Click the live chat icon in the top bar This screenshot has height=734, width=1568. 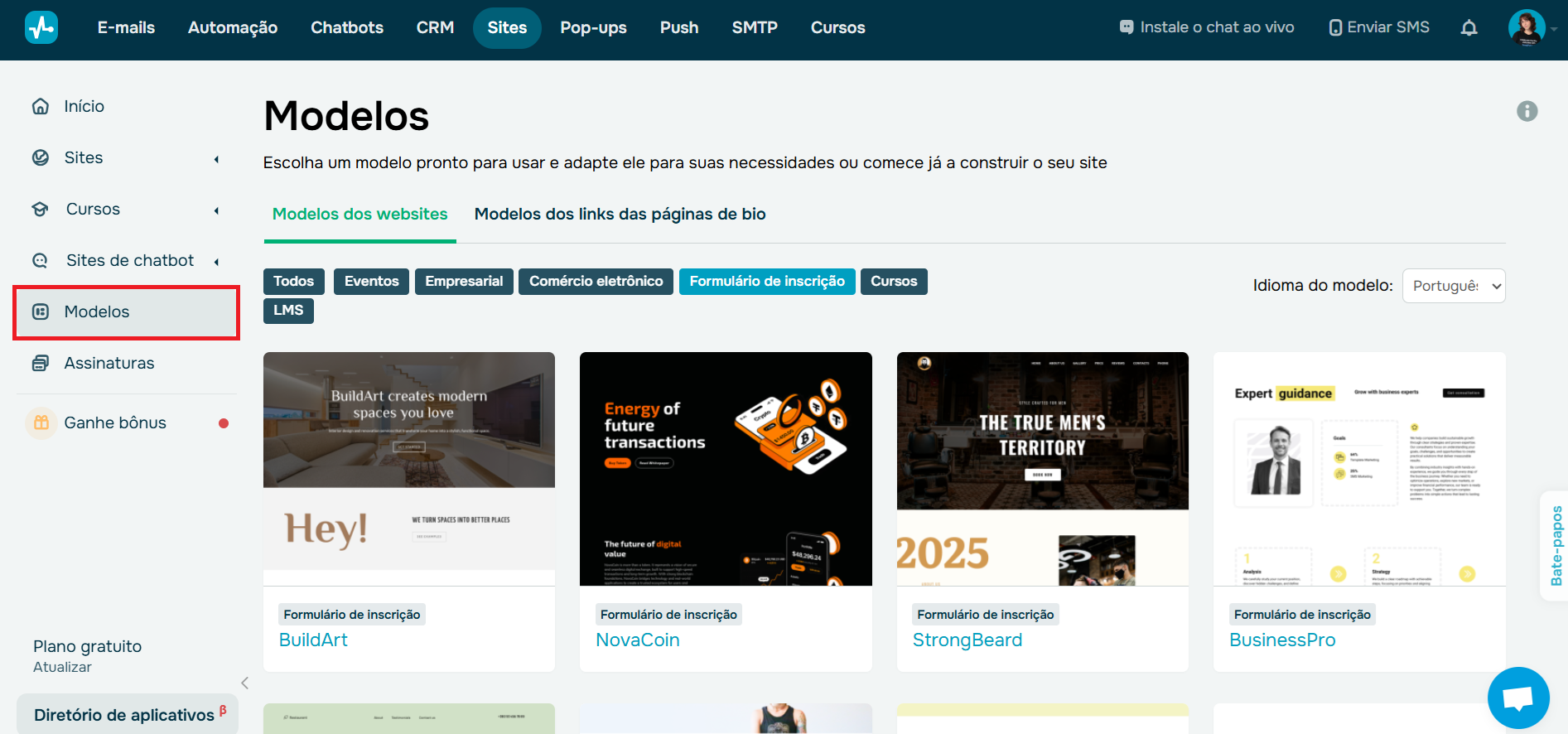click(x=1126, y=27)
